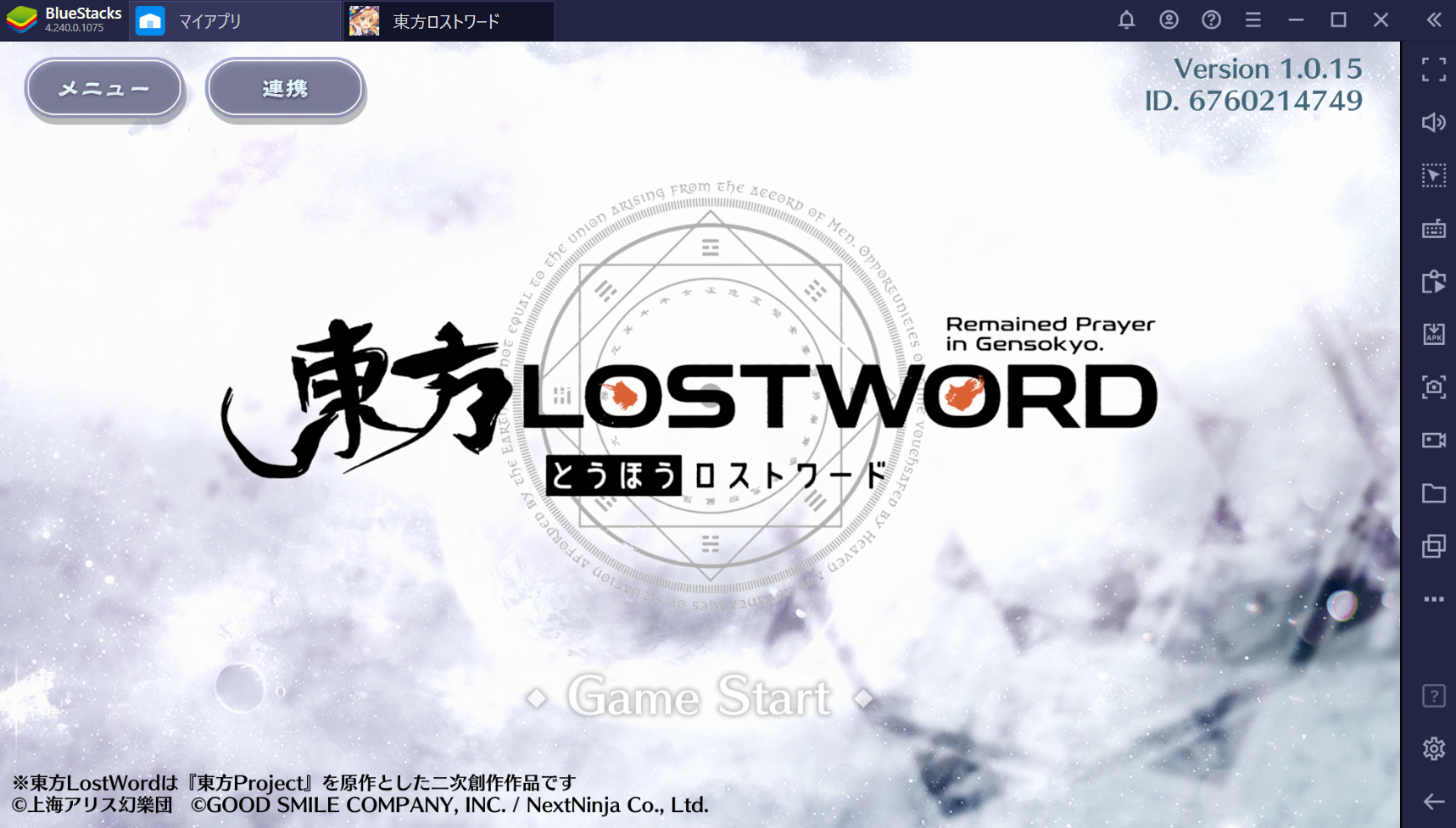Open the BlueStacks help question-mark icon
The image size is (1456, 828).
1211,19
